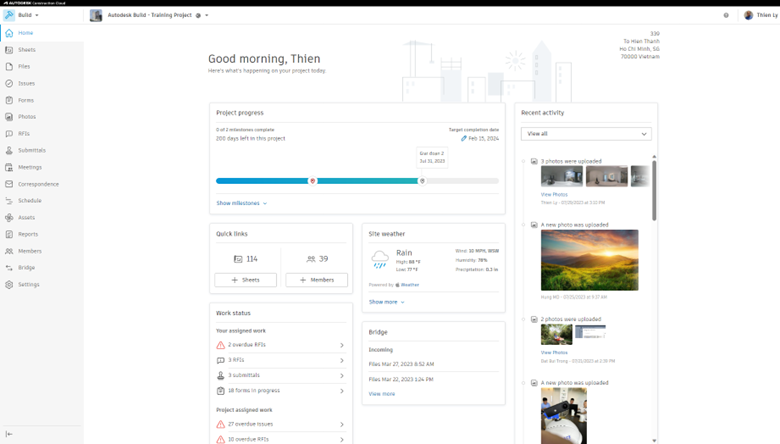
Task: Select the Forms icon in sidebar
Action: pos(9,100)
